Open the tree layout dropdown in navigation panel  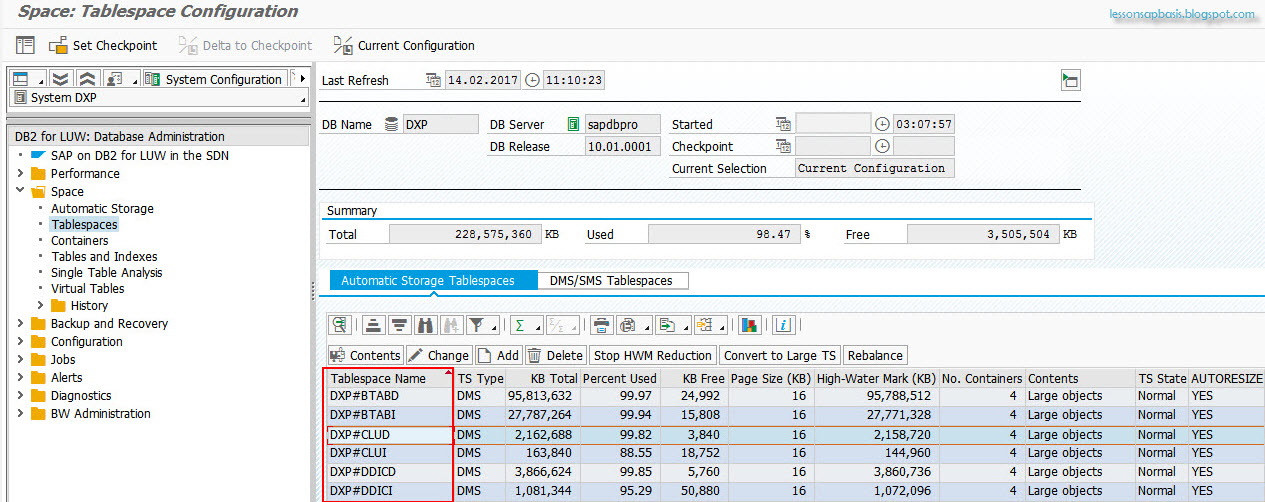pyautogui.click(x=27, y=79)
